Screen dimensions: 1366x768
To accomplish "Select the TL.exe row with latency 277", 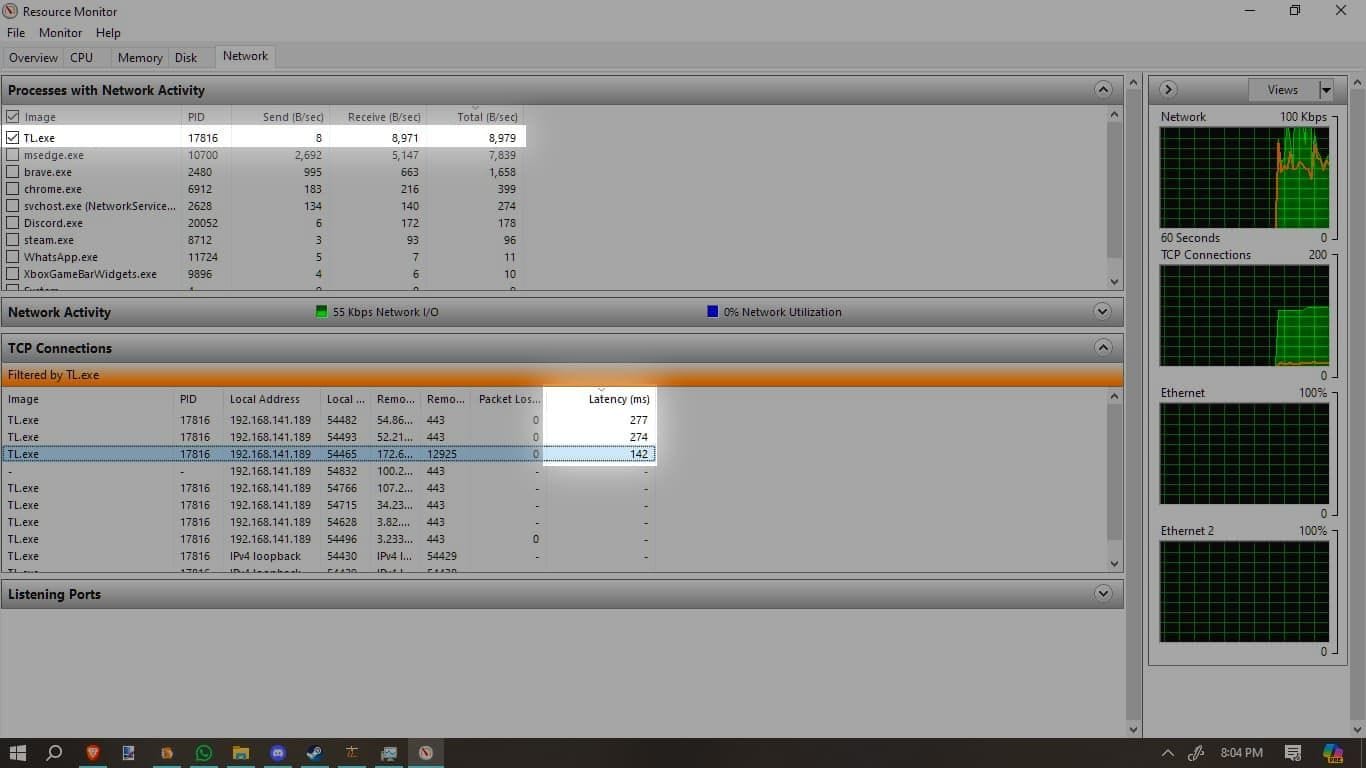I will 300,420.
